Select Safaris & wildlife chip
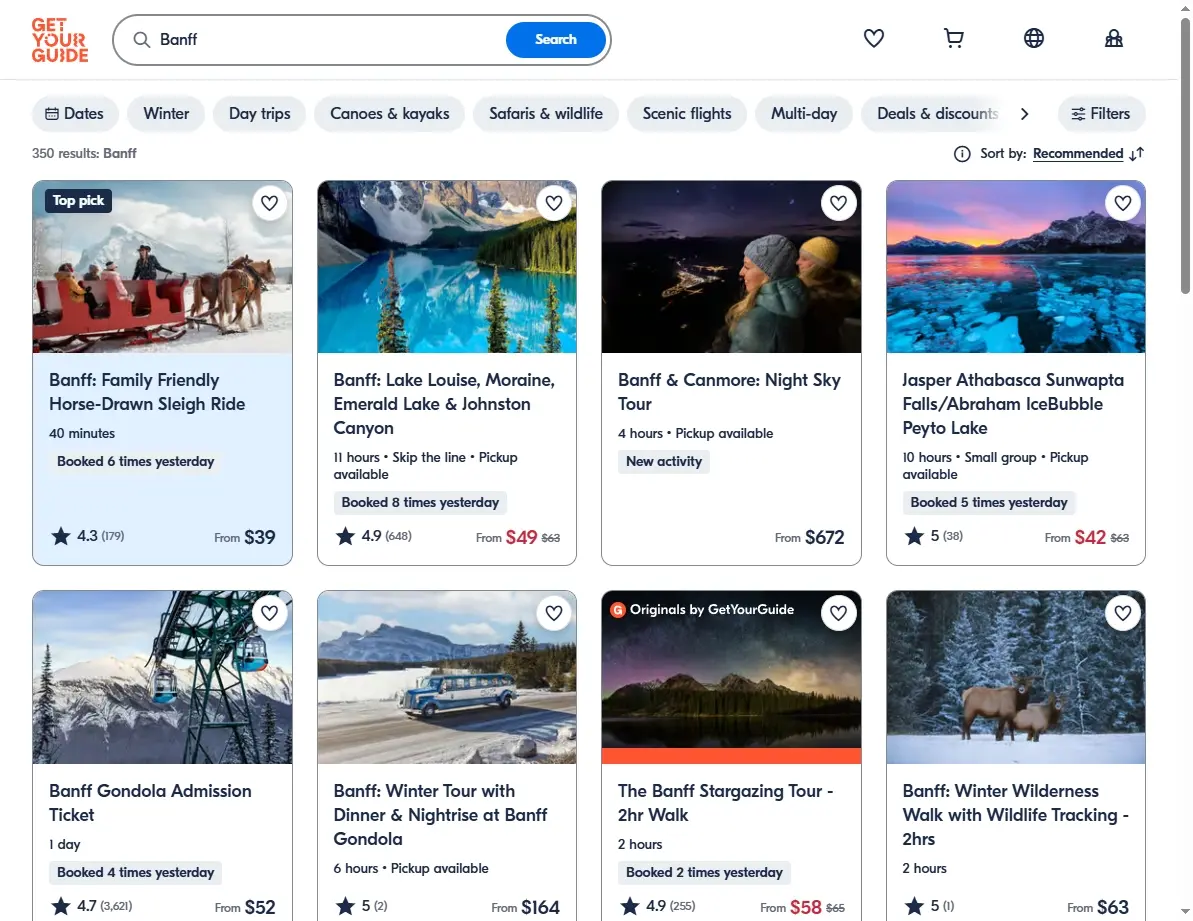Image resolution: width=1193 pixels, height=921 pixels. click(x=546, y=114)
